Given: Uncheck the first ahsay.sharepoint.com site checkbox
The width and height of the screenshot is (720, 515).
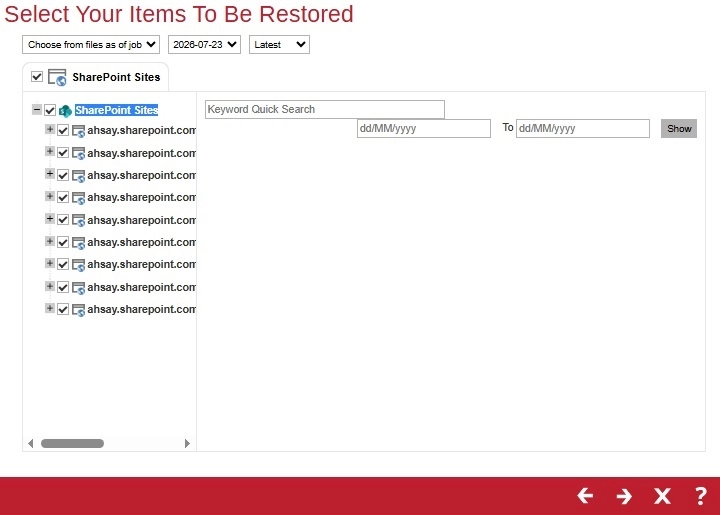Looking at the screenshot, I should coord(63,130).
